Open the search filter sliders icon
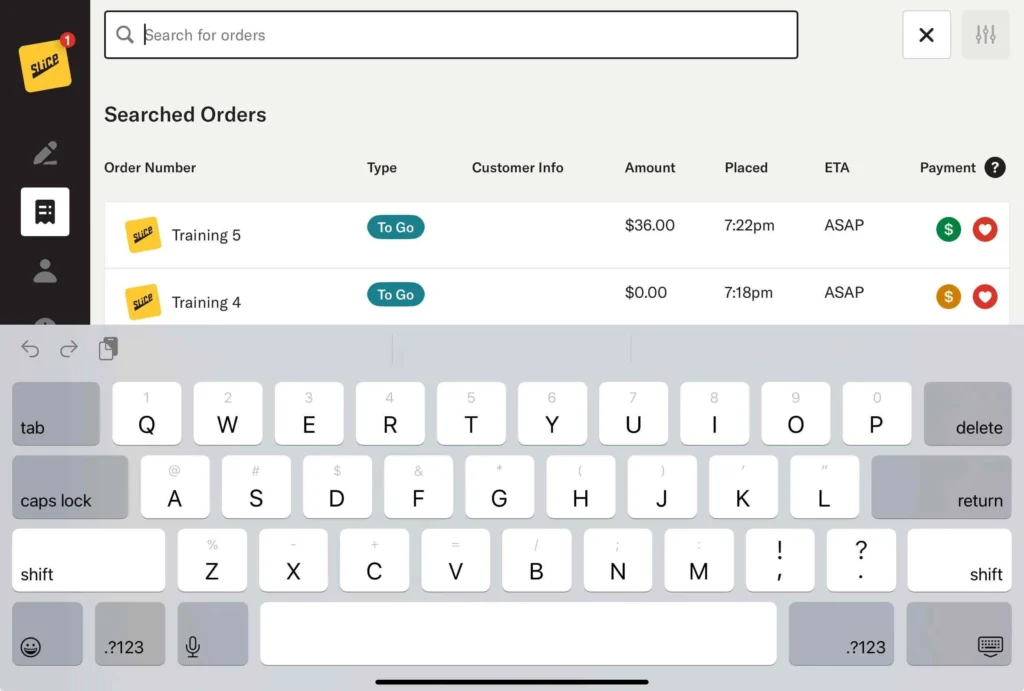Viewport: 1024px width, 691px height. (985, 35)
